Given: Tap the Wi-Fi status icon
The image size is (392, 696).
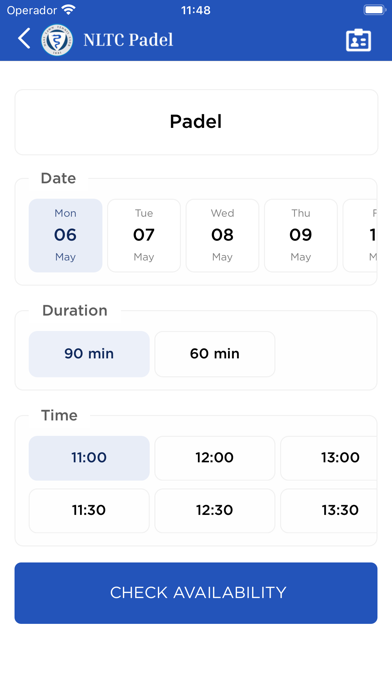Looking at the screenshot, I should click(x=69, y=9).
